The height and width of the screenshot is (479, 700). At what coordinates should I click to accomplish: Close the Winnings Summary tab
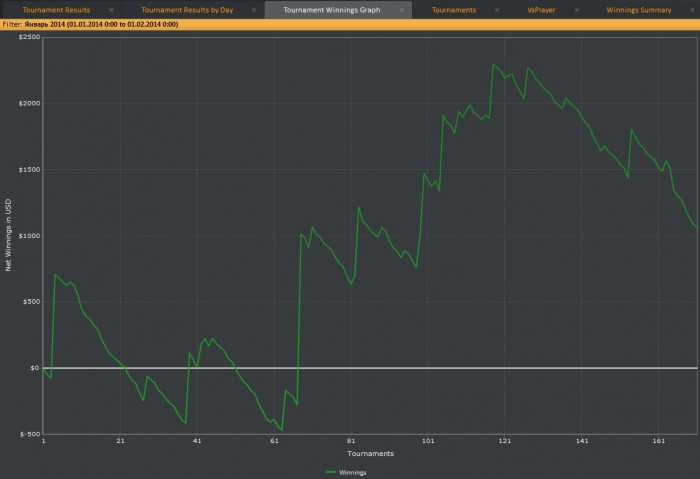pos(692,10)
